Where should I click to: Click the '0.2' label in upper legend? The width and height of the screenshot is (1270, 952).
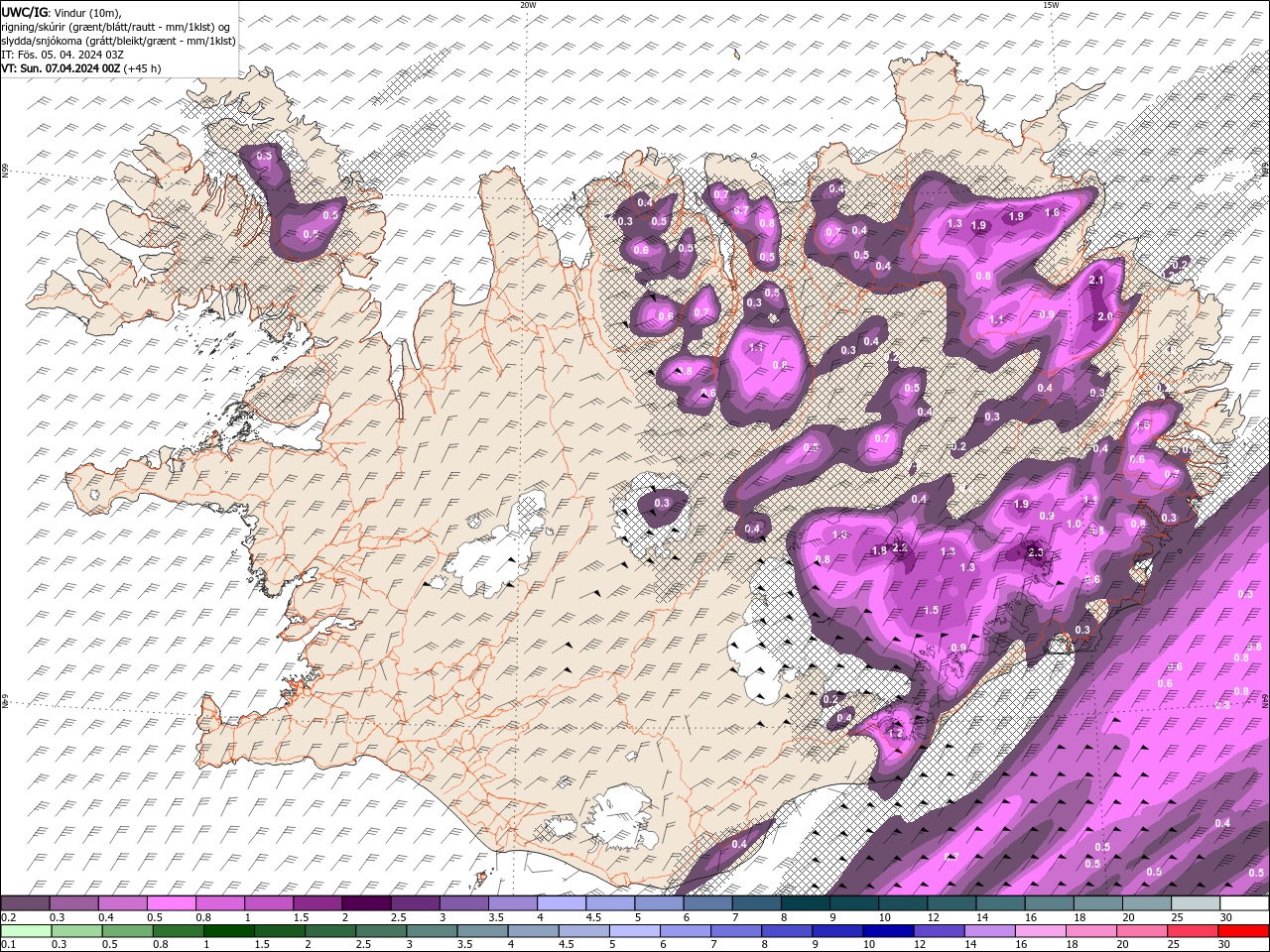point(9,917)
